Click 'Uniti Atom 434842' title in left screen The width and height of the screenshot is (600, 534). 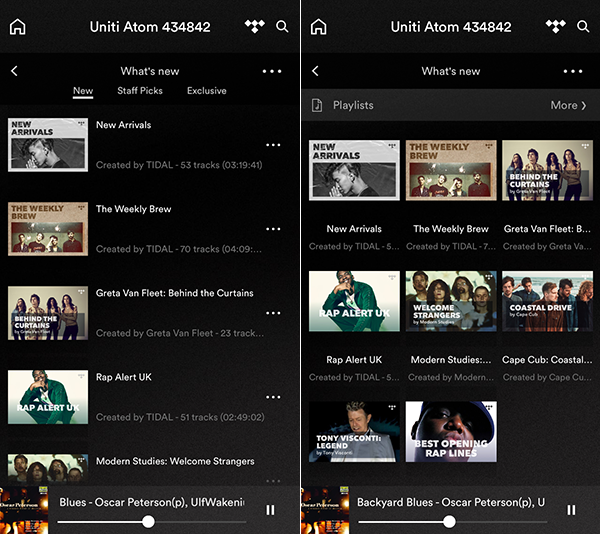[x=150, y=27]
